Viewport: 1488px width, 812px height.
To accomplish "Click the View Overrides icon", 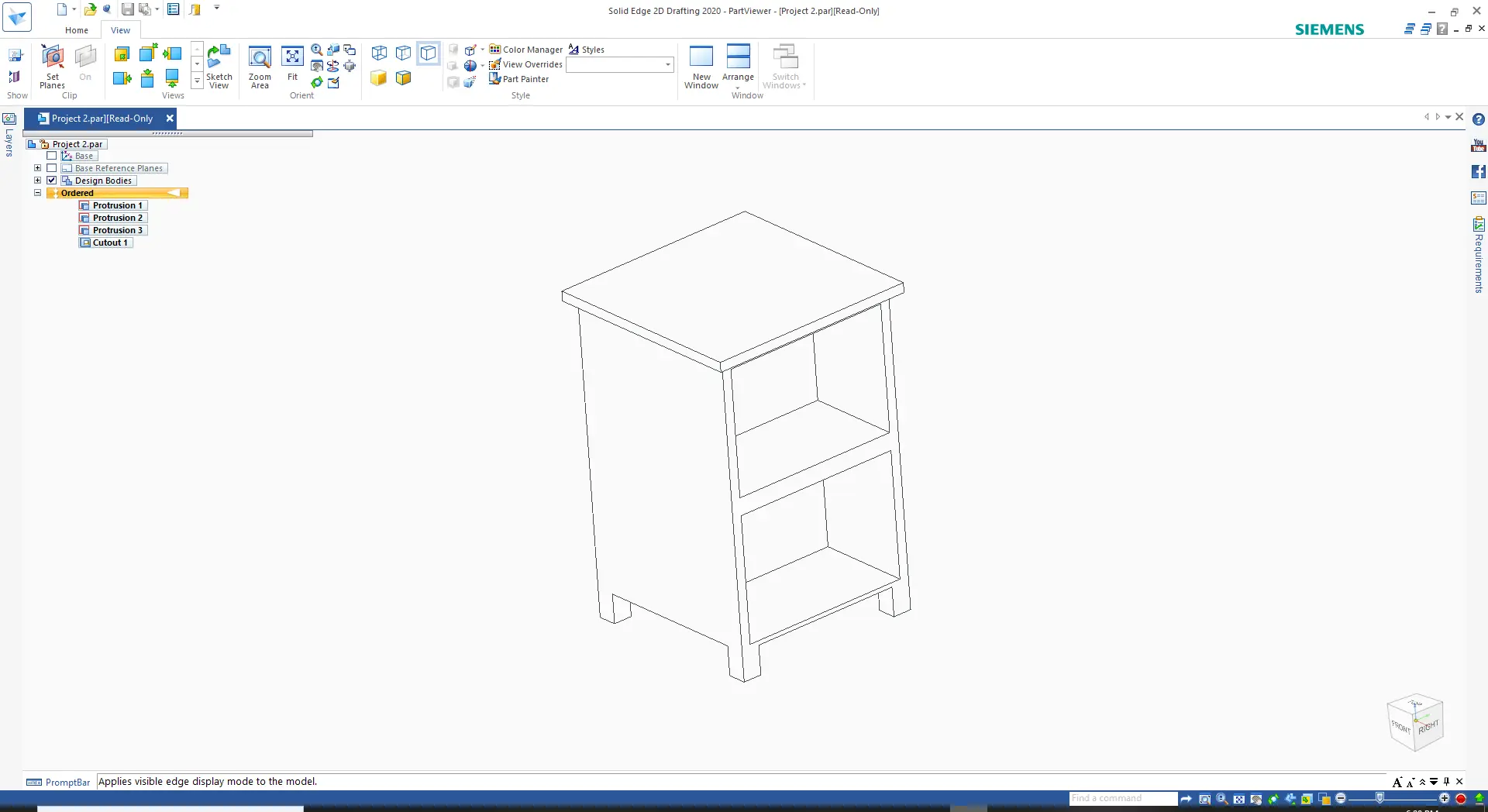I will coord(494,64).
